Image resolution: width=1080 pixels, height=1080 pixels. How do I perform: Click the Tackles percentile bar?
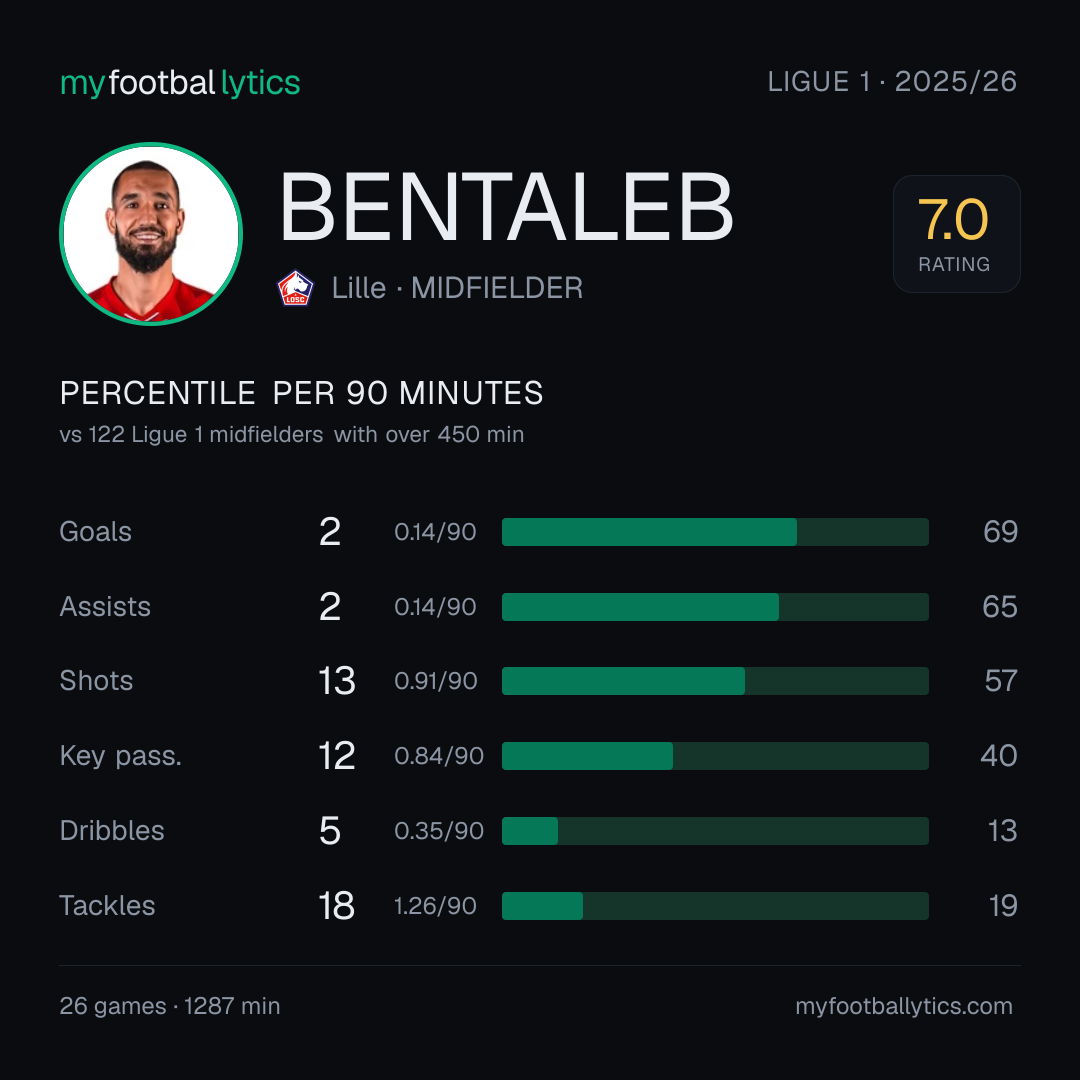point(715,906)
